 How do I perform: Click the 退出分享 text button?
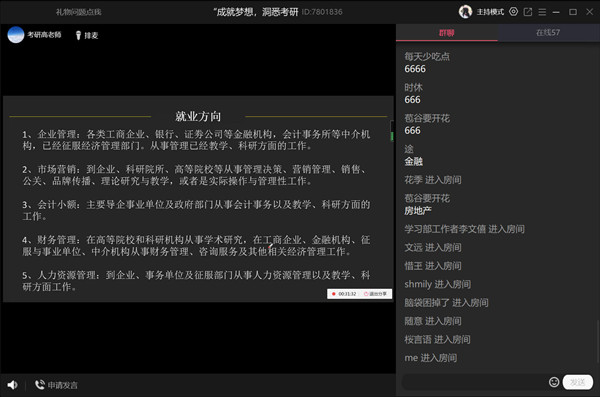click(x=378, y=294)
